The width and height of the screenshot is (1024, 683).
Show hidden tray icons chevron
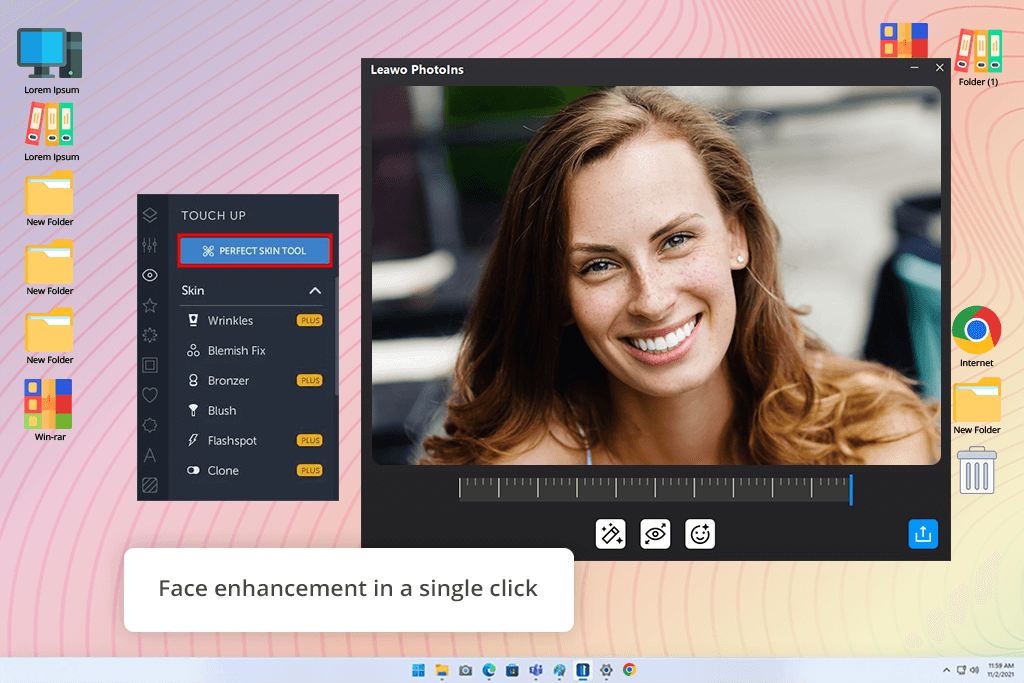(946, 670)
